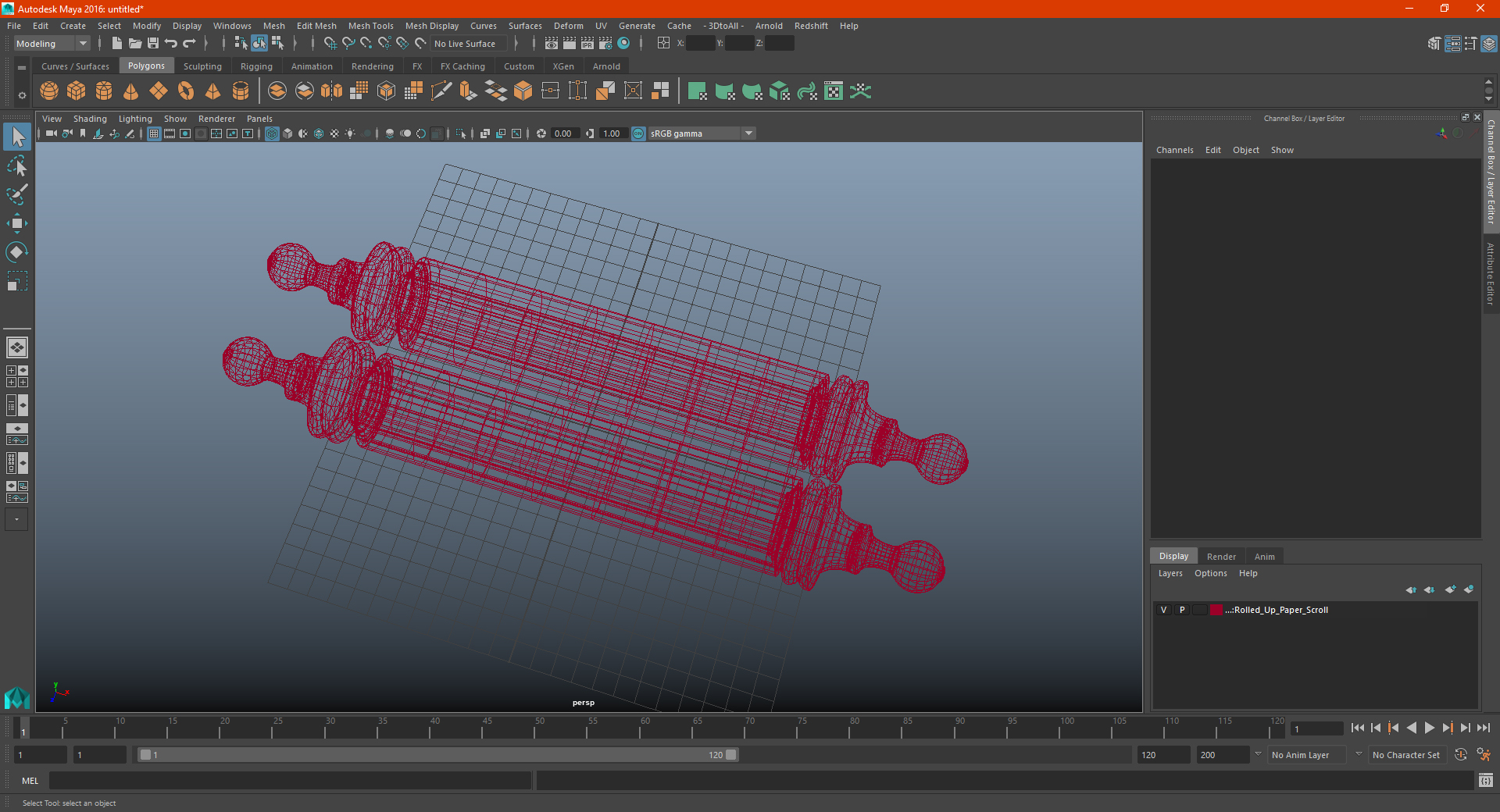Create a polygon torus from the shelf
Image resolution: width=1500 pixels, height=812 pixels.
[x=186, y=91]
